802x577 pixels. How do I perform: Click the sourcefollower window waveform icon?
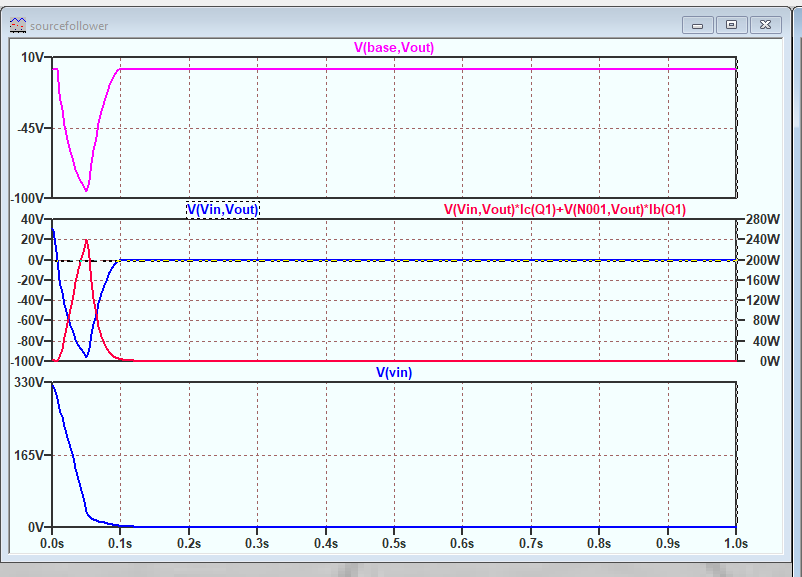point(18,25)
